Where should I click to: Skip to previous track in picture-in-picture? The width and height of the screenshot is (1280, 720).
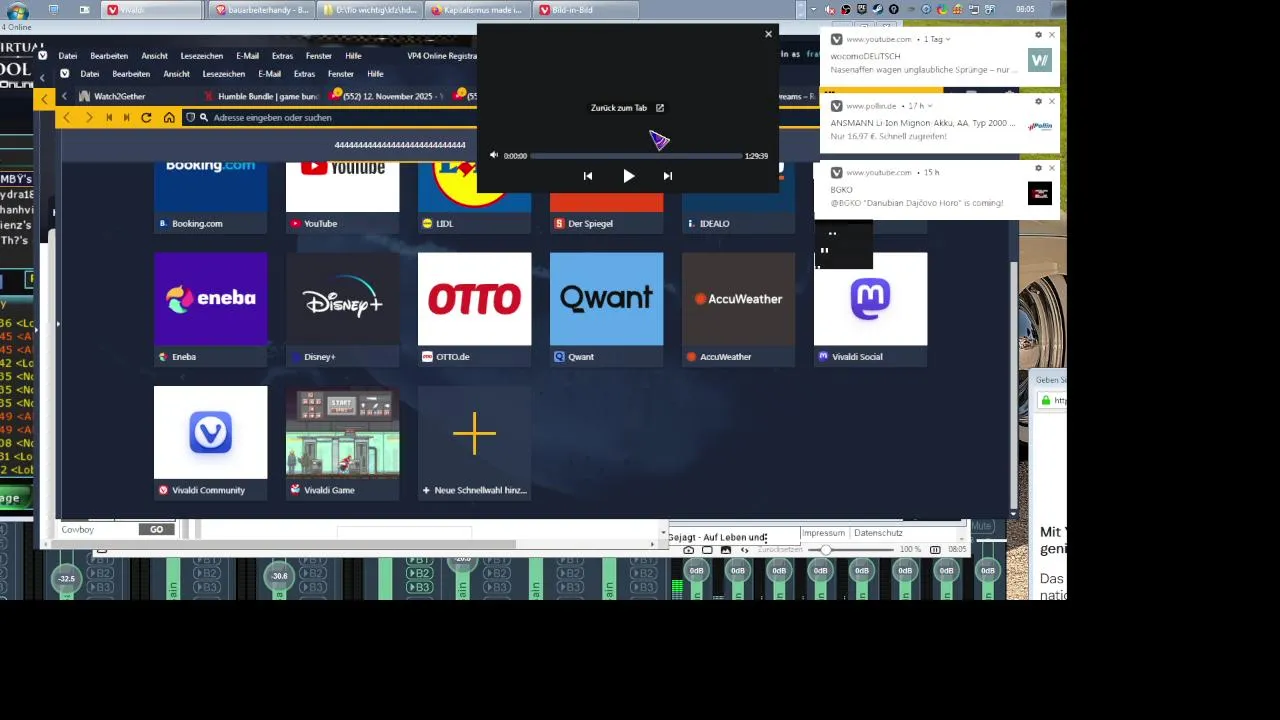[588, 176]
